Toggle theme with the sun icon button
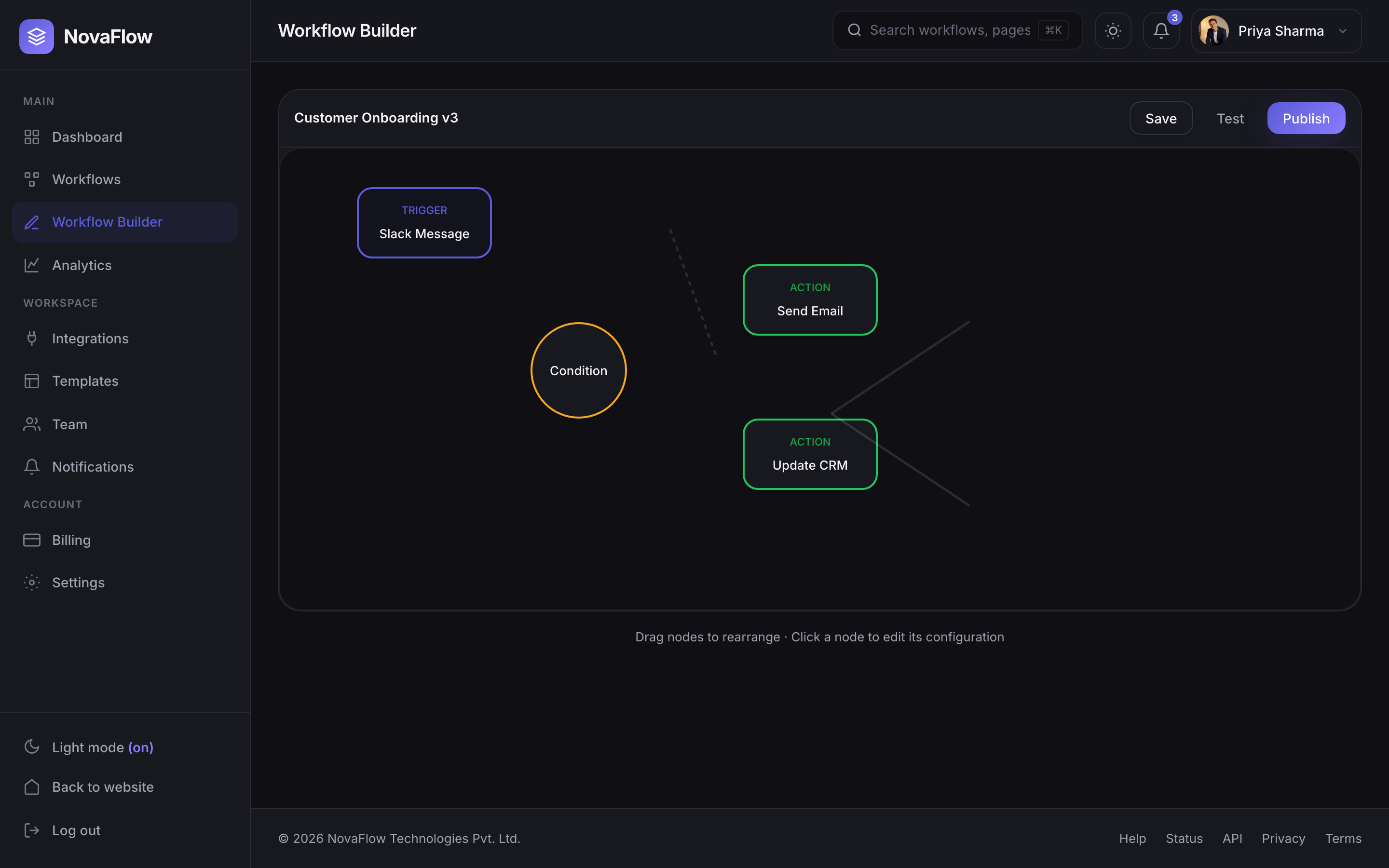This screenshot has width=1389, height=868. pyautogui.click(x=1112, y=30)
